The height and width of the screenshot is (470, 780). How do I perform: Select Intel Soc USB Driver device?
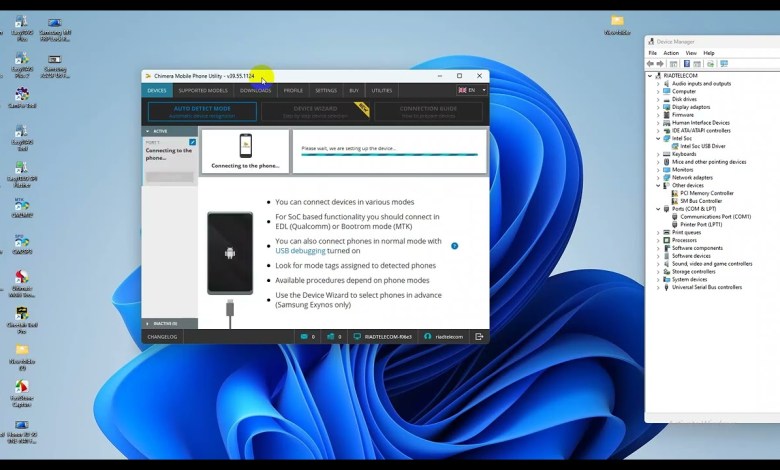click(x=698, y=146)
